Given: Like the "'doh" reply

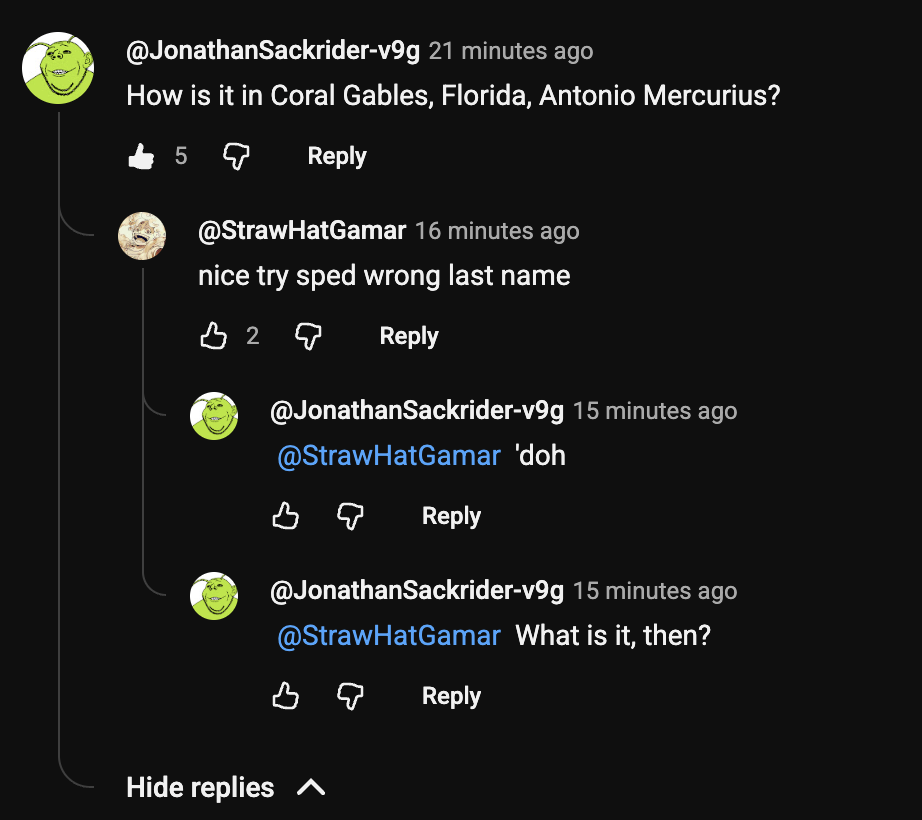Looking at the screenshot, I should tap(286, 516).
